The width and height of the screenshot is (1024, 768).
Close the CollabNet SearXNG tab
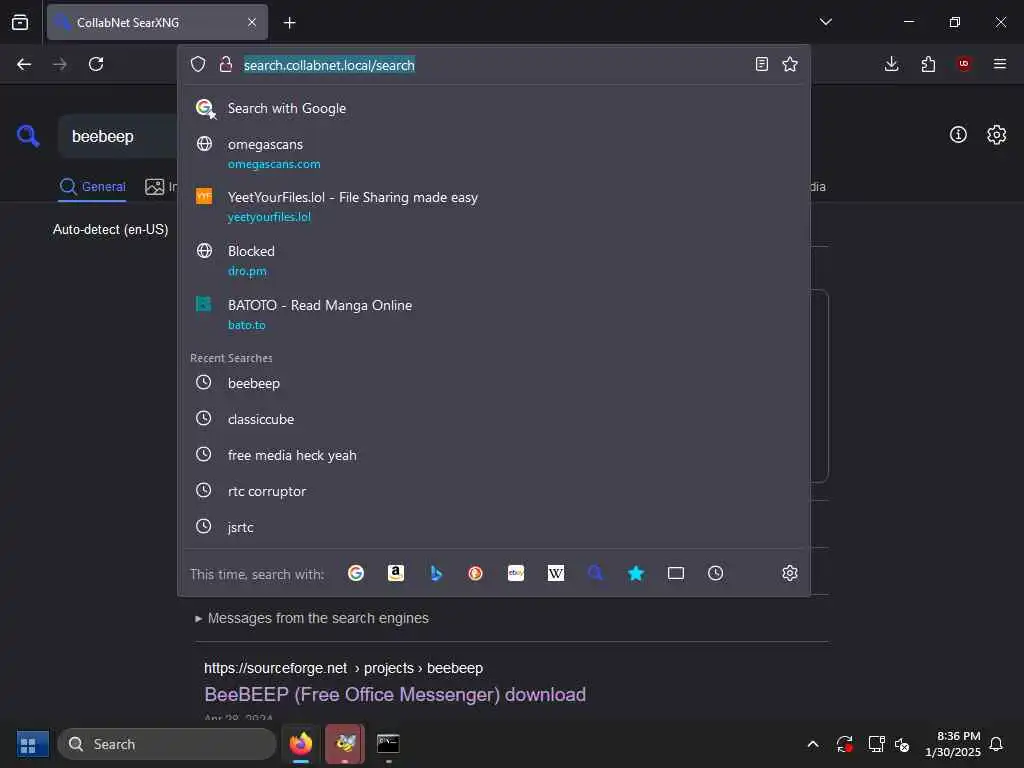click(x=251, y=22)
